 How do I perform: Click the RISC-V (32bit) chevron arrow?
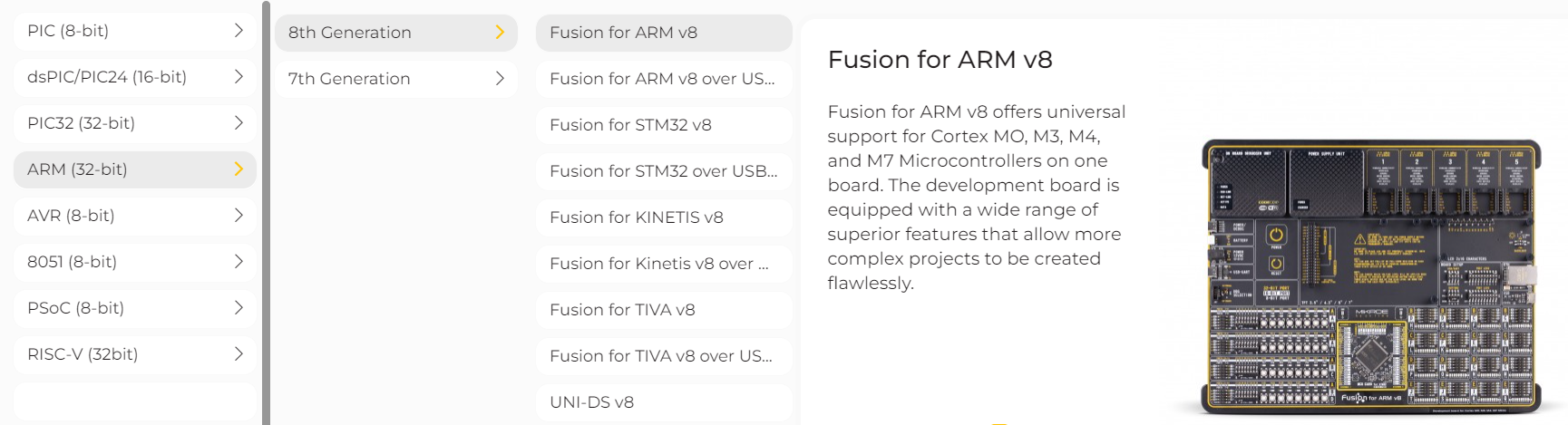pos(239,354)
